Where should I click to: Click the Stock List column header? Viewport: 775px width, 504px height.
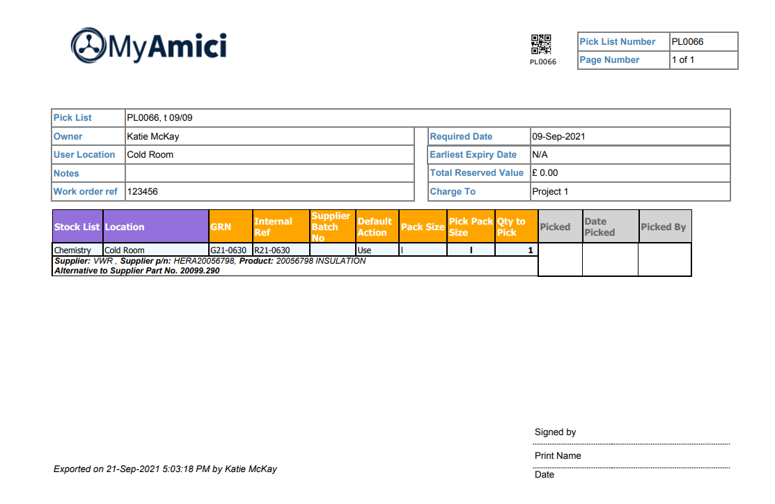click(x=77, y=227)
